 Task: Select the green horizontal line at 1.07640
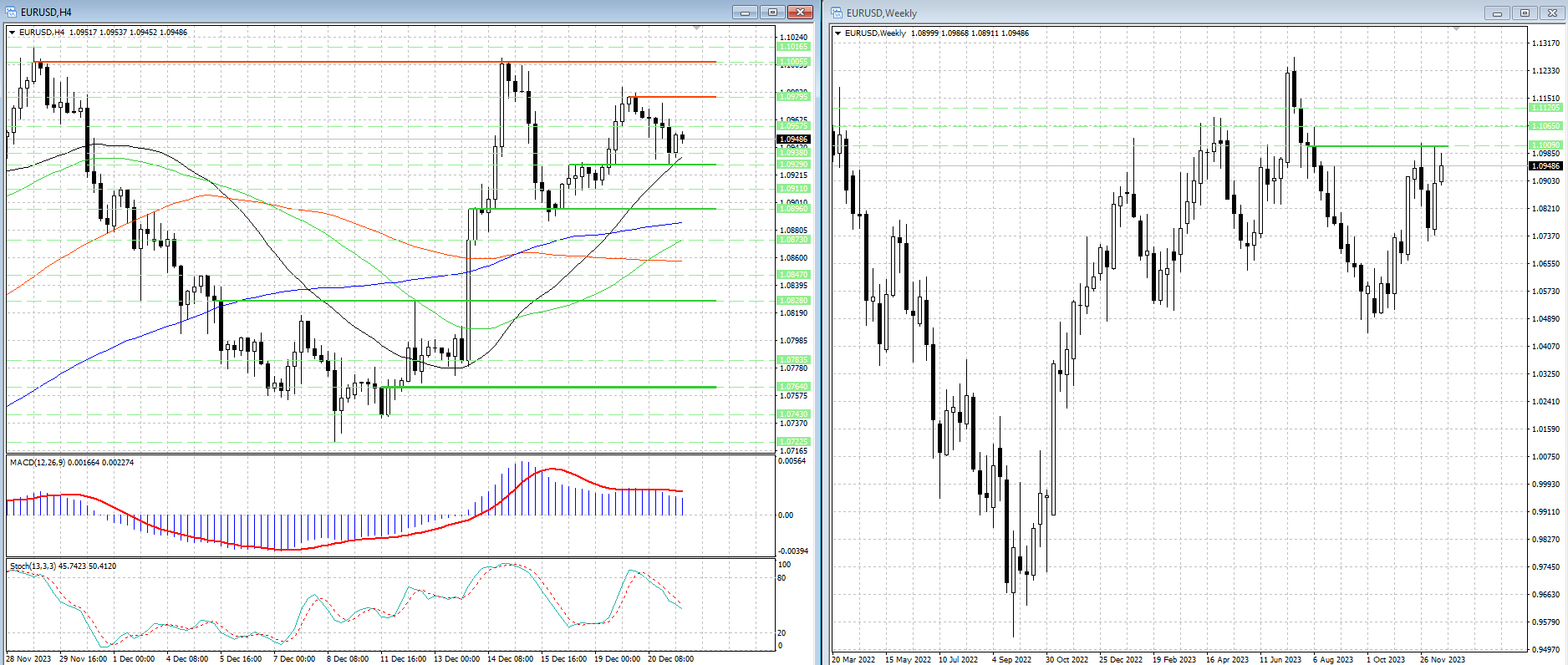click(x=552, y=387)
